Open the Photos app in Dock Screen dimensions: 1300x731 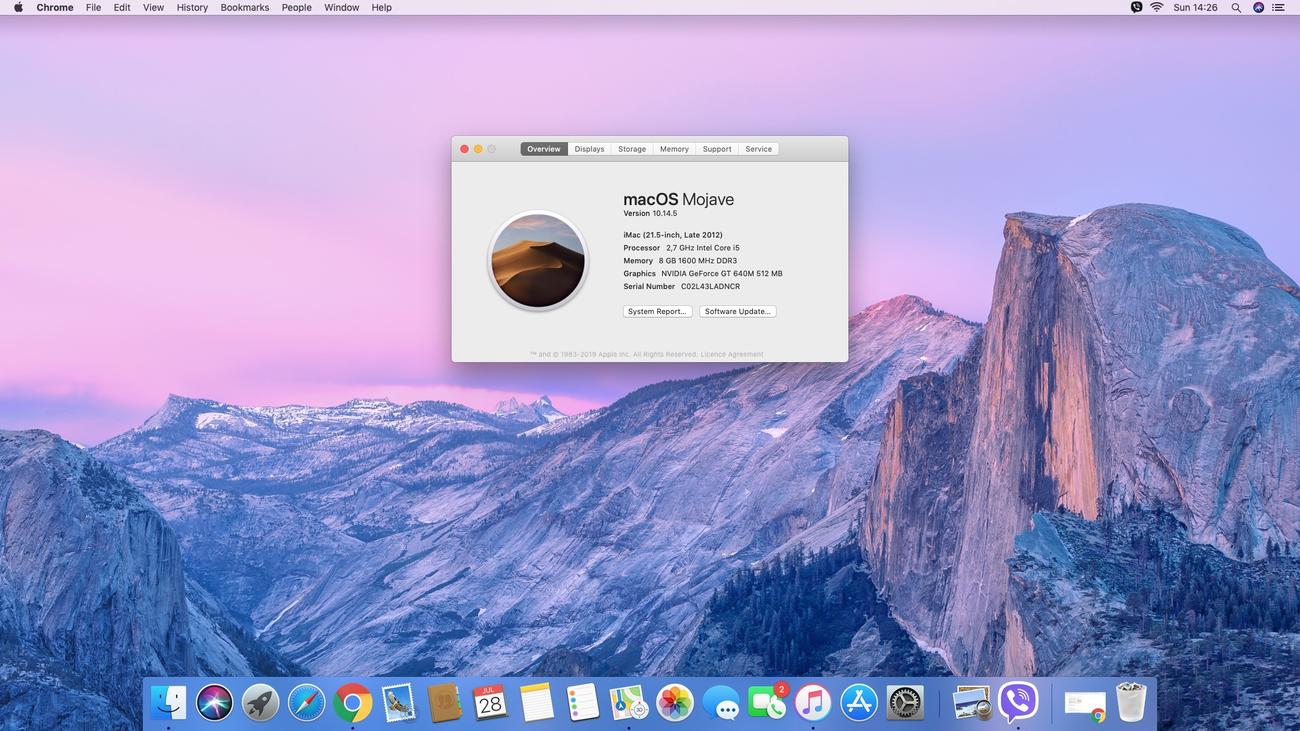[x=674, y=703]
